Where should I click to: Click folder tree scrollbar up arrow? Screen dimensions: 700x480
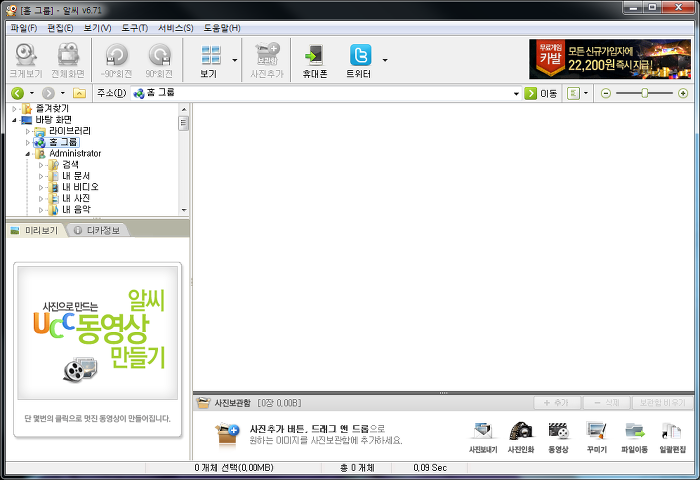183,109
